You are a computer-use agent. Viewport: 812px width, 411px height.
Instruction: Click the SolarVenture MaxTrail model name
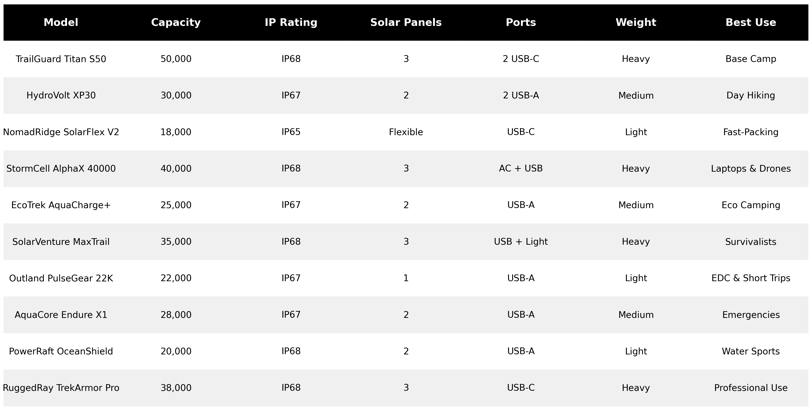click(x=61, y=242)
